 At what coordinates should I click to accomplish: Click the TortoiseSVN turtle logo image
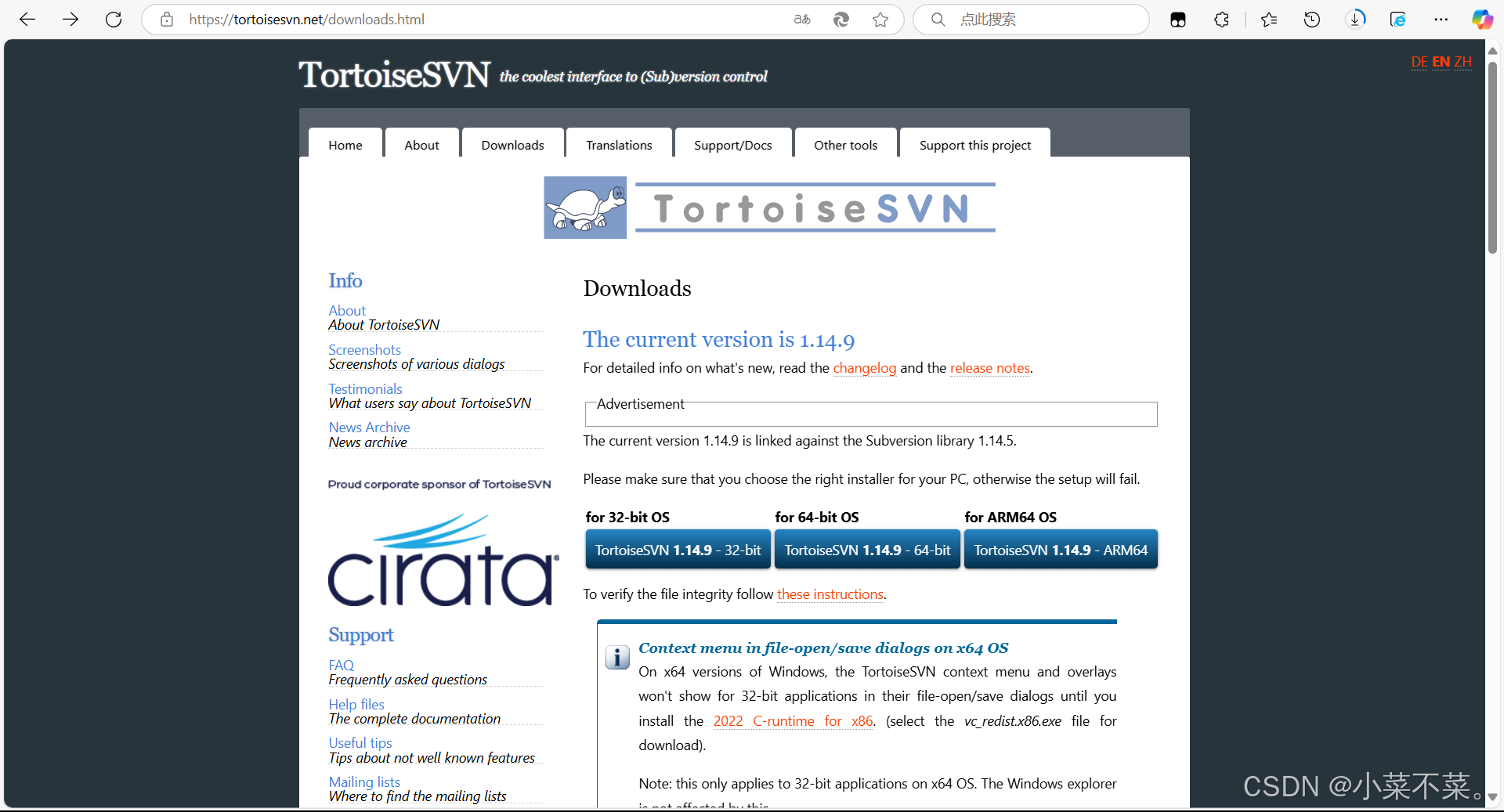click(x=585, y=208)
